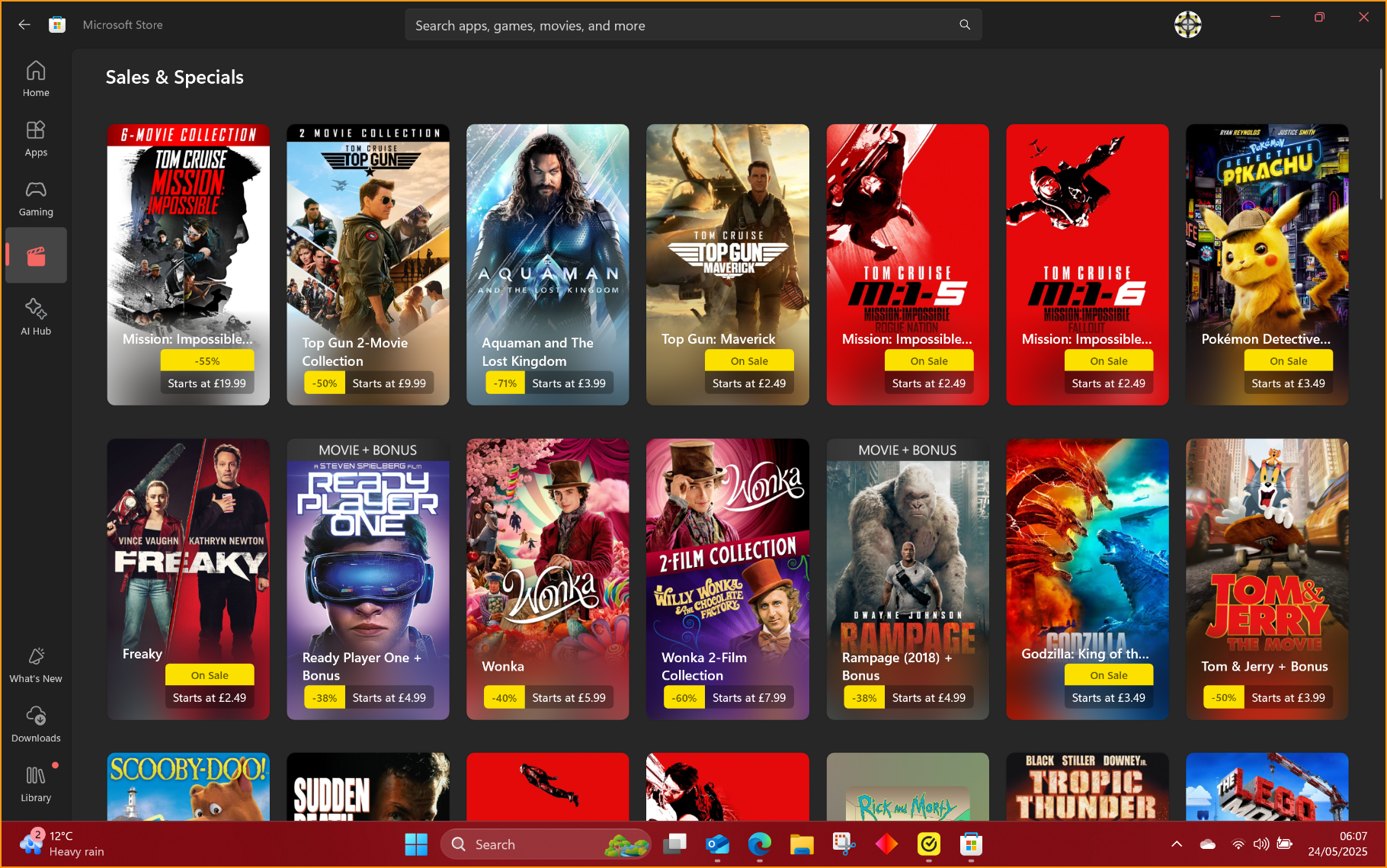Open Mission: Impossible 6-Movie Collection card
The width and height of the screenshot is (1387, 868).
click(x=188, y=264)
